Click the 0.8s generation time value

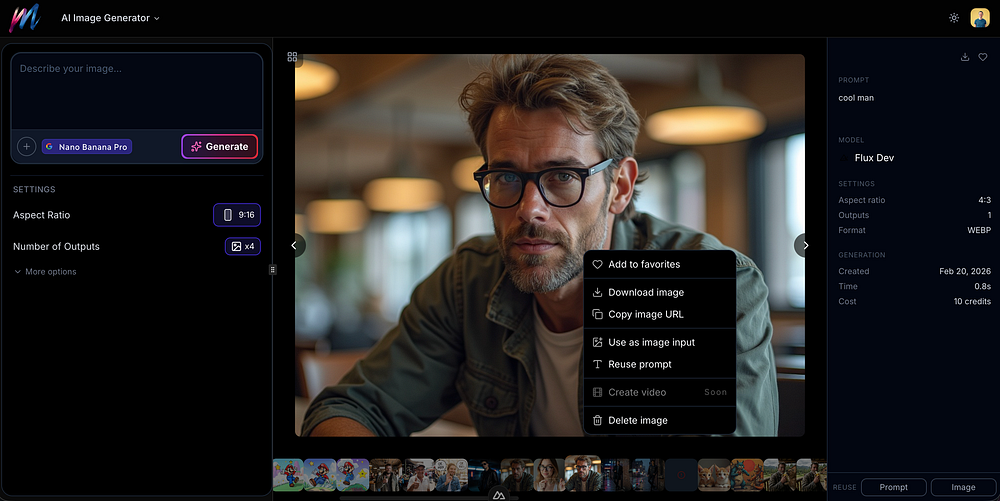click(983, 286)
